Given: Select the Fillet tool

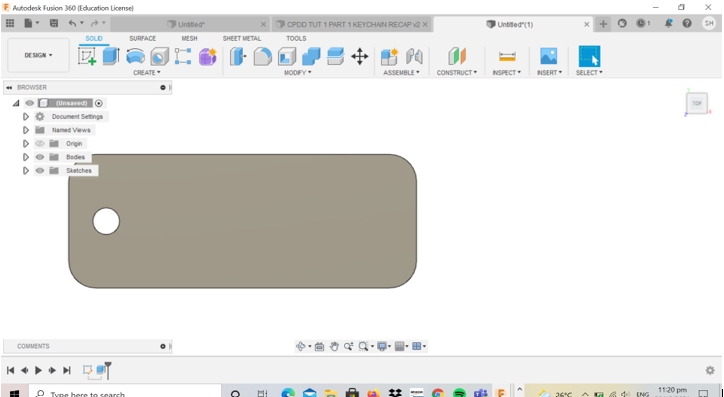Looking at the screenshot, I should 262,56.
